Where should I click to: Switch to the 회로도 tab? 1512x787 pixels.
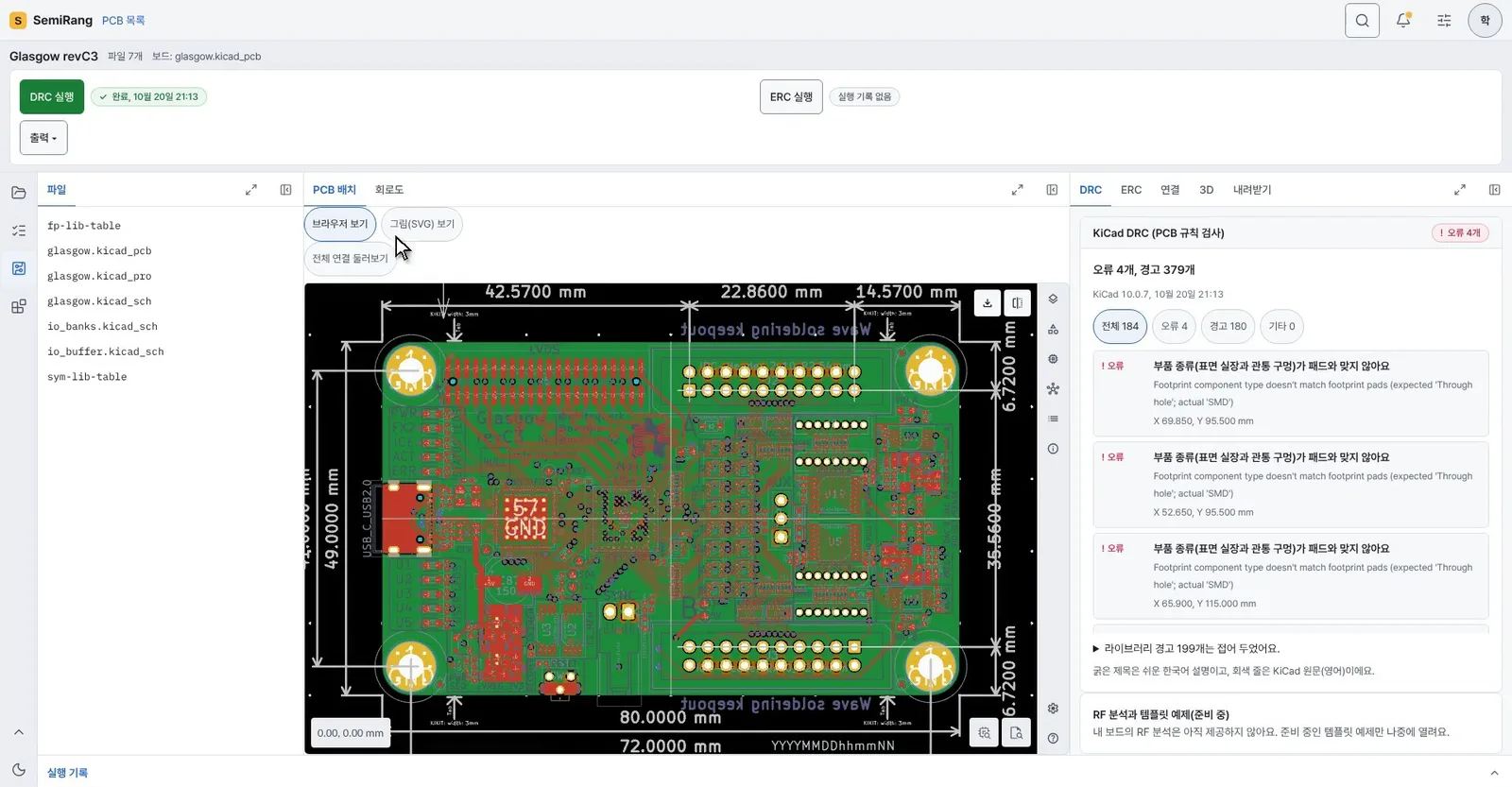[389, 190]
